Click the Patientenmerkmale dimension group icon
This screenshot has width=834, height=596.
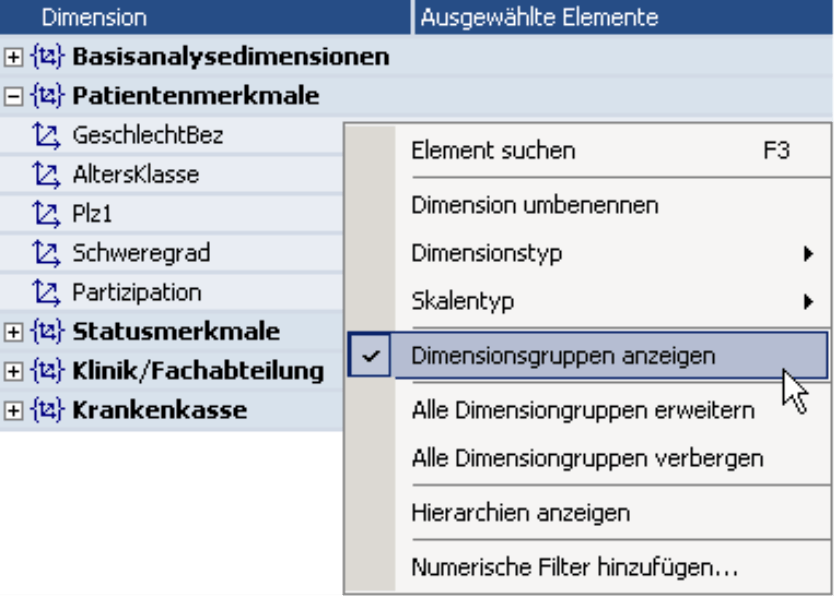47,96
